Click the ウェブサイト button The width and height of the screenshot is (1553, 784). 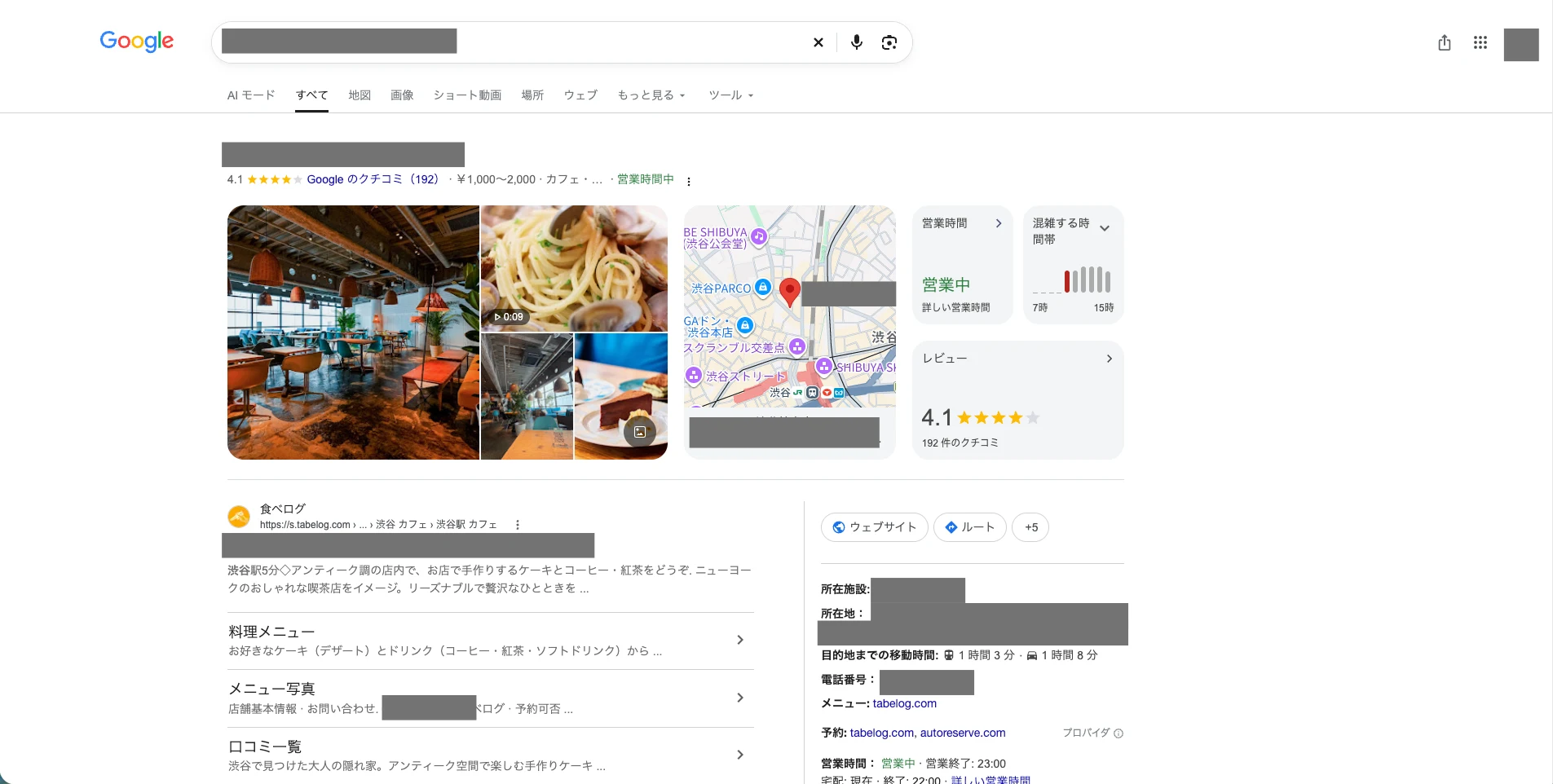pos(874,527)
